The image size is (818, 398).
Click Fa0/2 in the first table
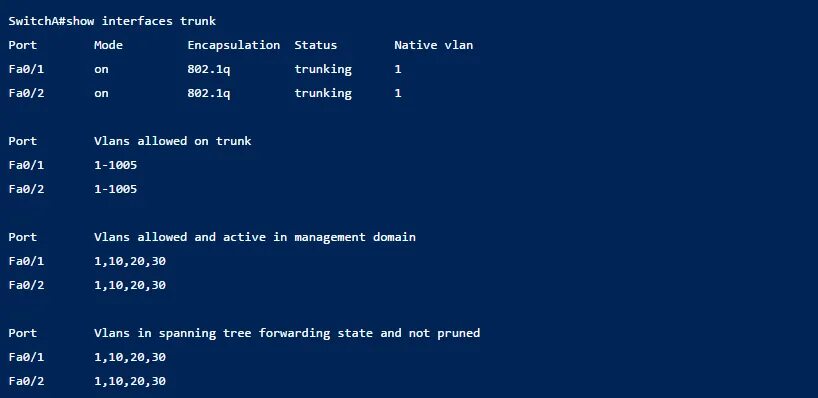click(26, 93)
